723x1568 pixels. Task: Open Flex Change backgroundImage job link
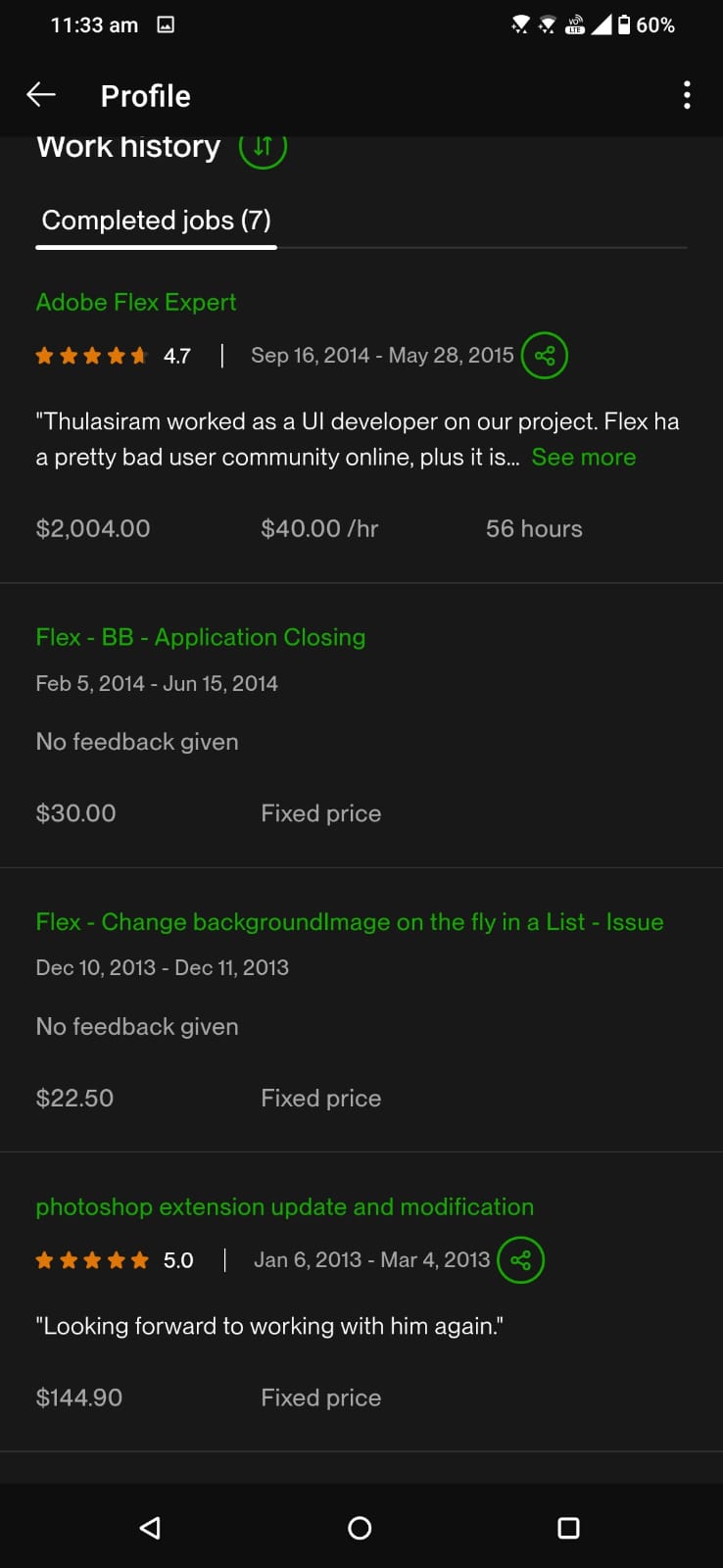[350, 922]
